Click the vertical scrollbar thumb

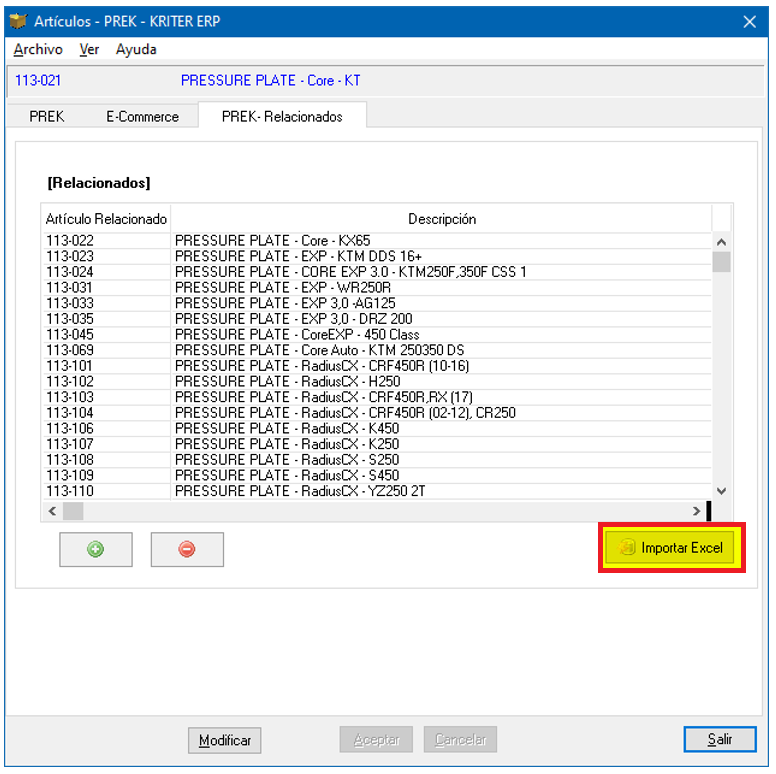(x=722, y=262)
